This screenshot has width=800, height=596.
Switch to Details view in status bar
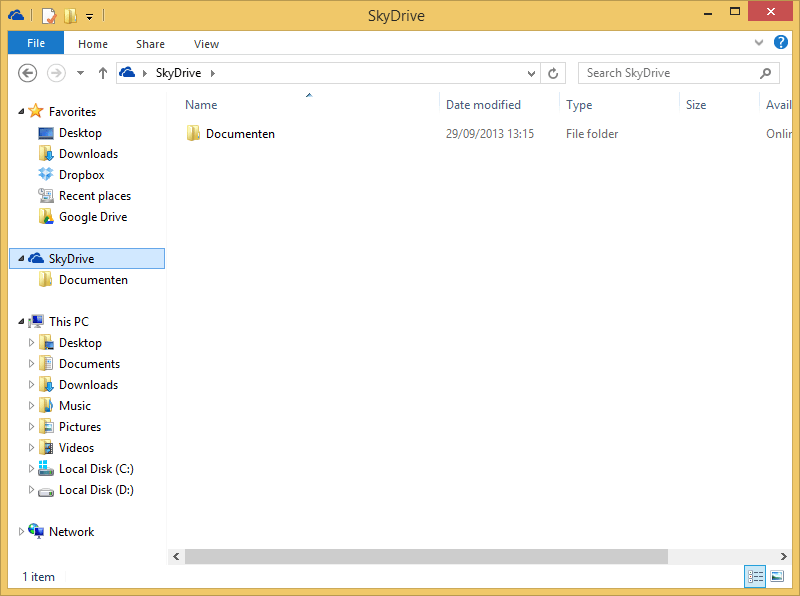tap(755, 577)
